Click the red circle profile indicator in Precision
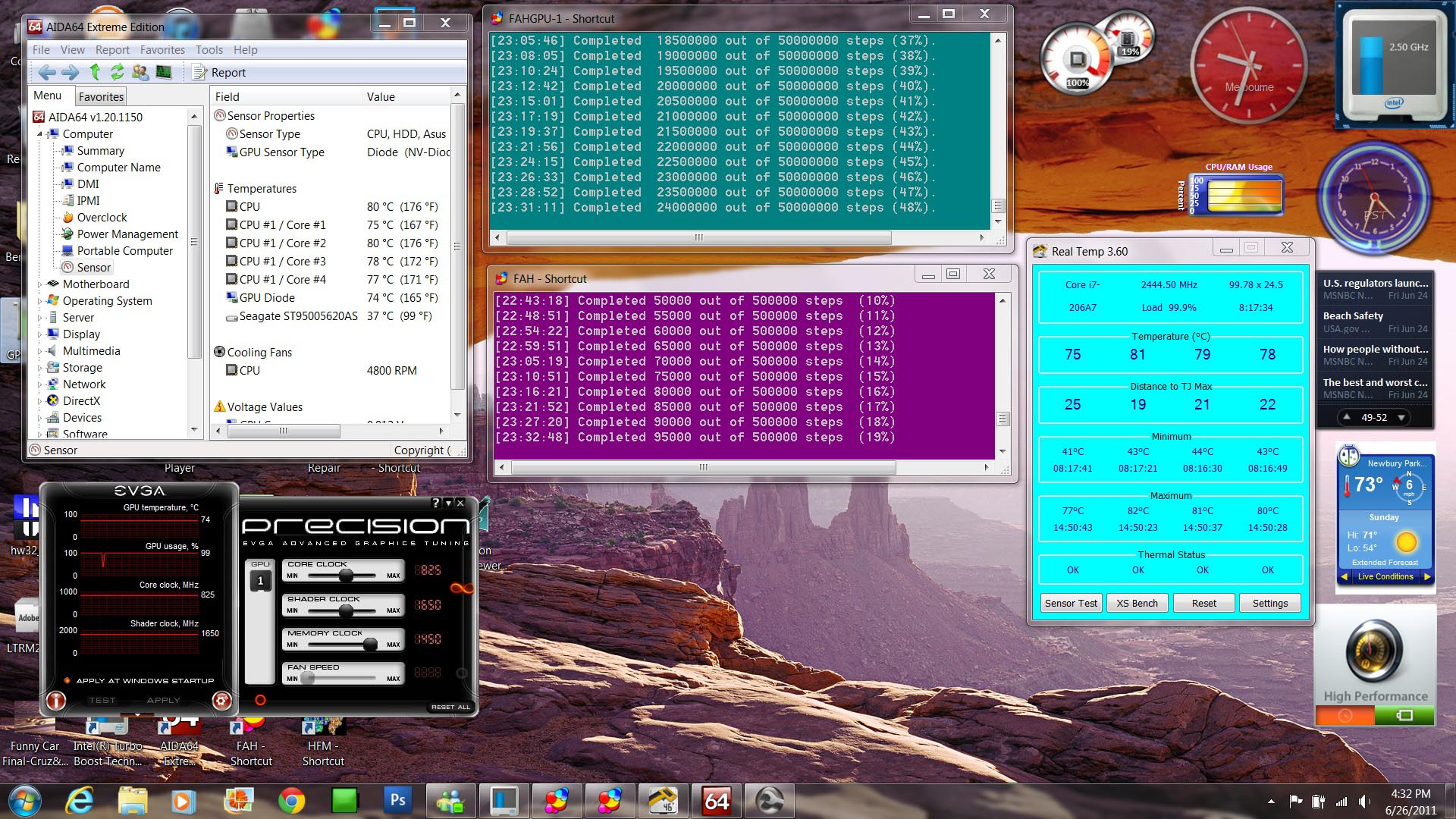 [260, 700]
